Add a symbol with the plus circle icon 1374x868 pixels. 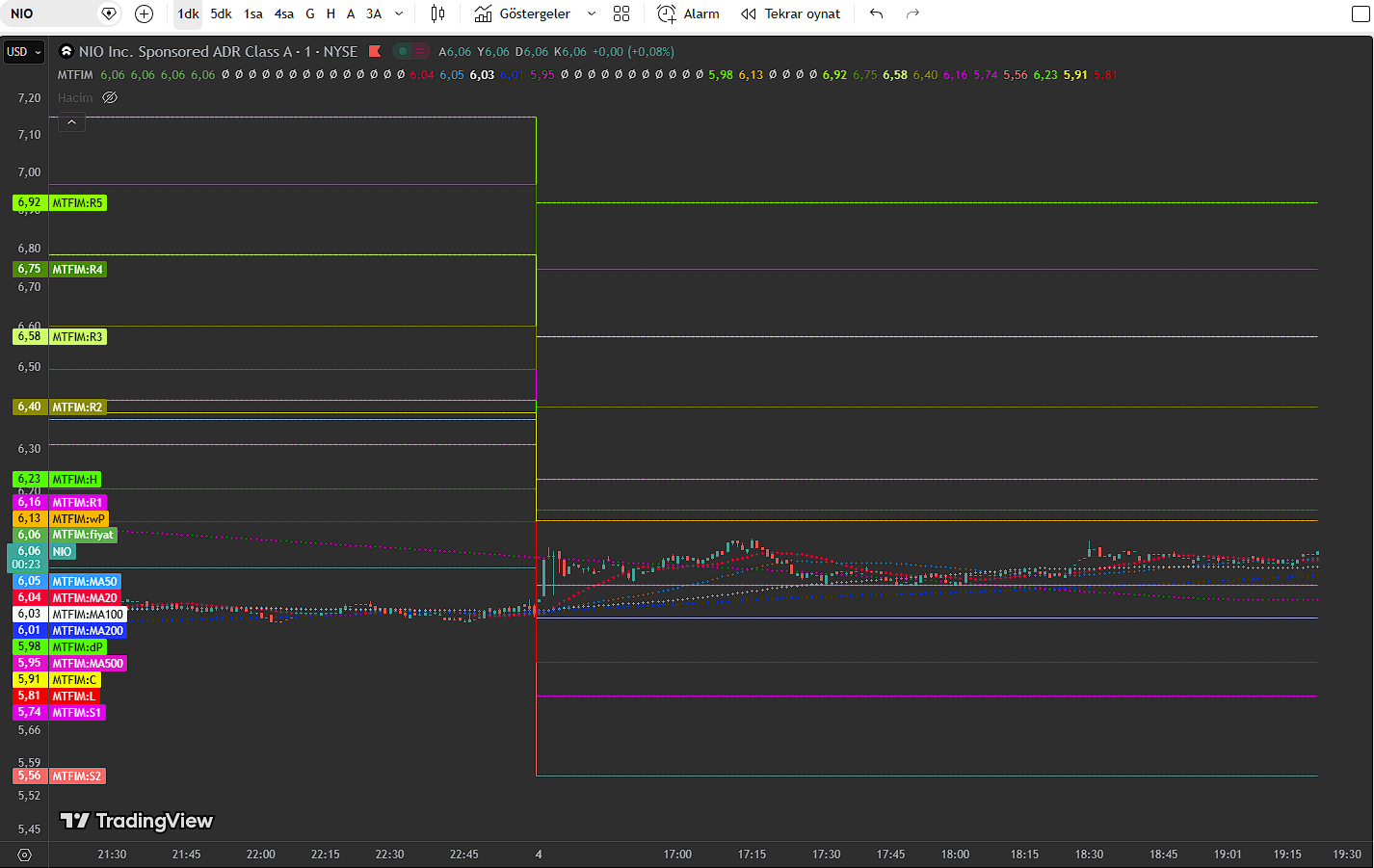click(x=145, y=13)
